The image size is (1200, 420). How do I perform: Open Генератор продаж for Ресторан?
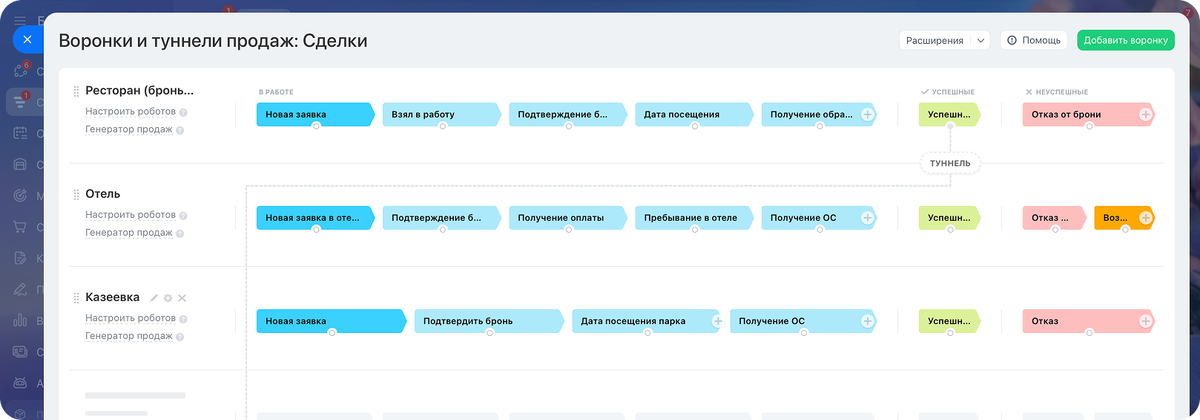point(129,130)
